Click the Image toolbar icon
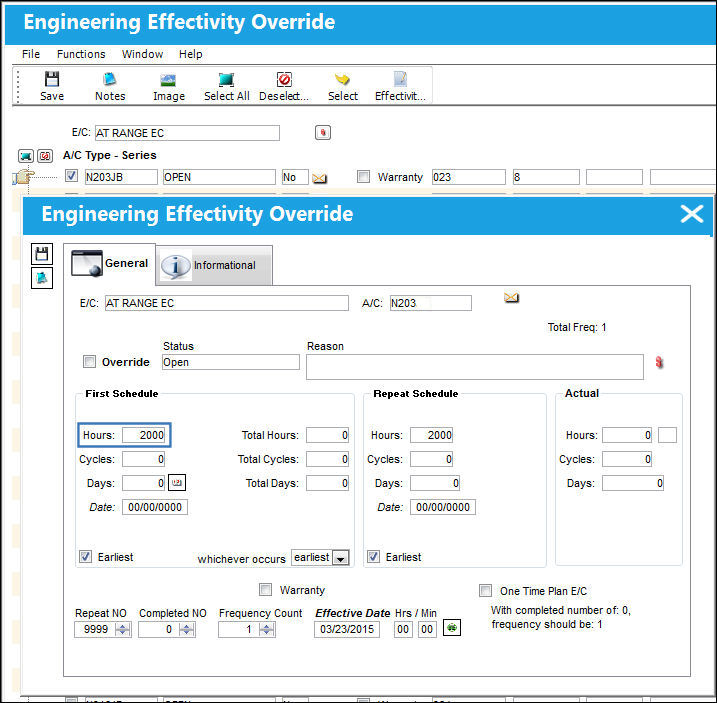 point(169,86)
